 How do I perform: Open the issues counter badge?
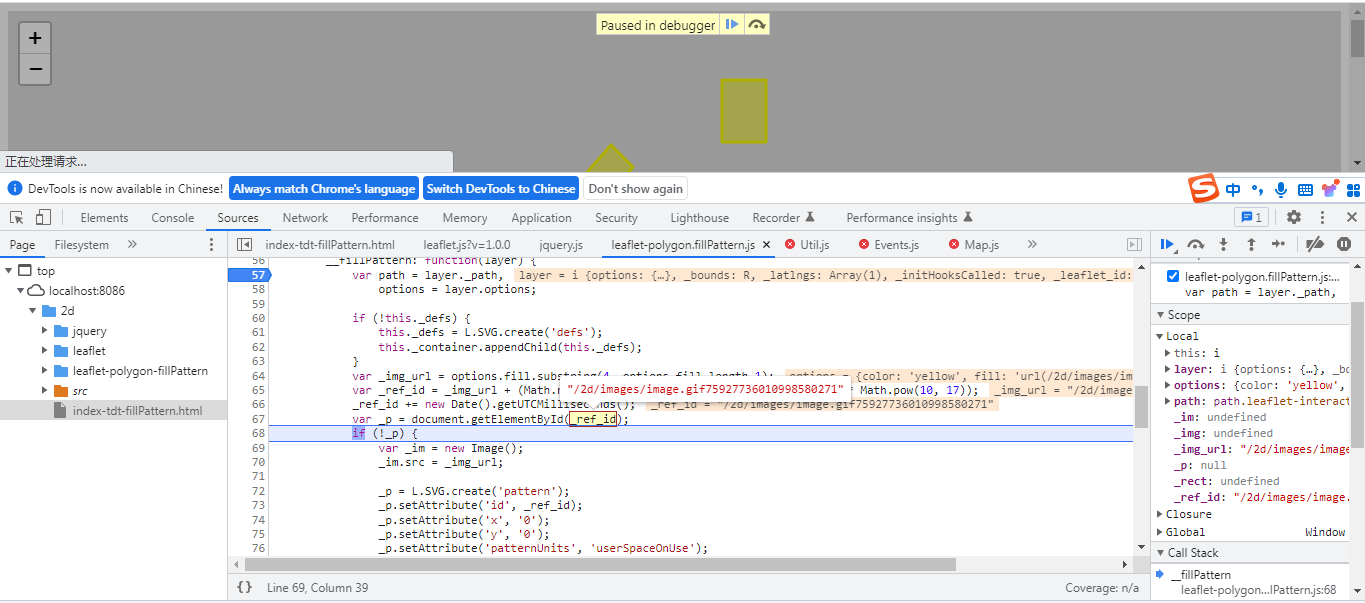[x=1252, y=217]
